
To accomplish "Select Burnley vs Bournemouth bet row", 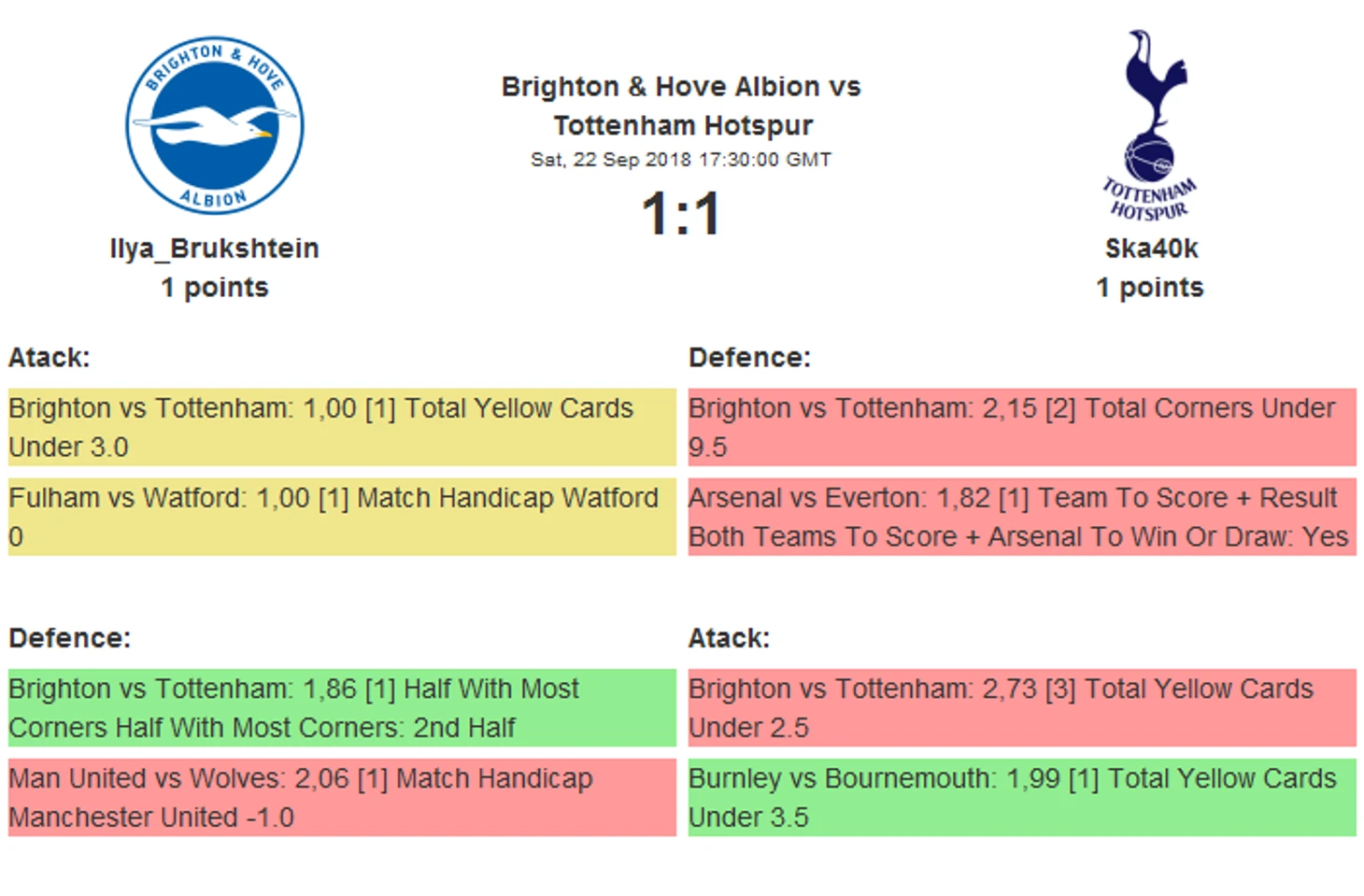I will coord(1021,797).
